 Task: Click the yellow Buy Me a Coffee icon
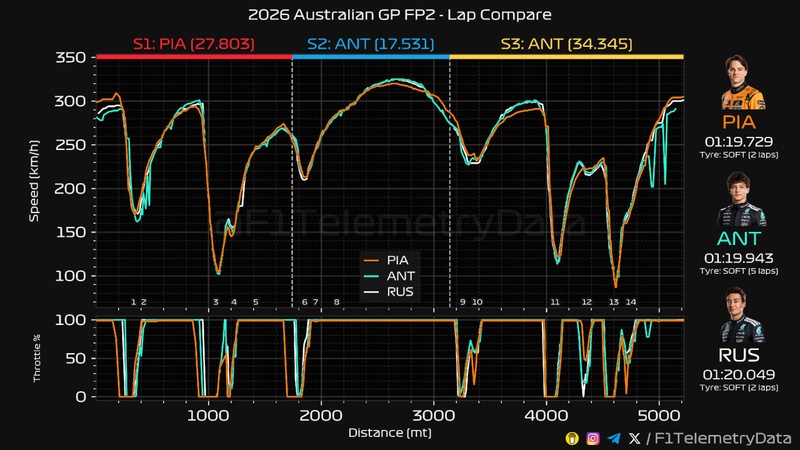point(572,438)
